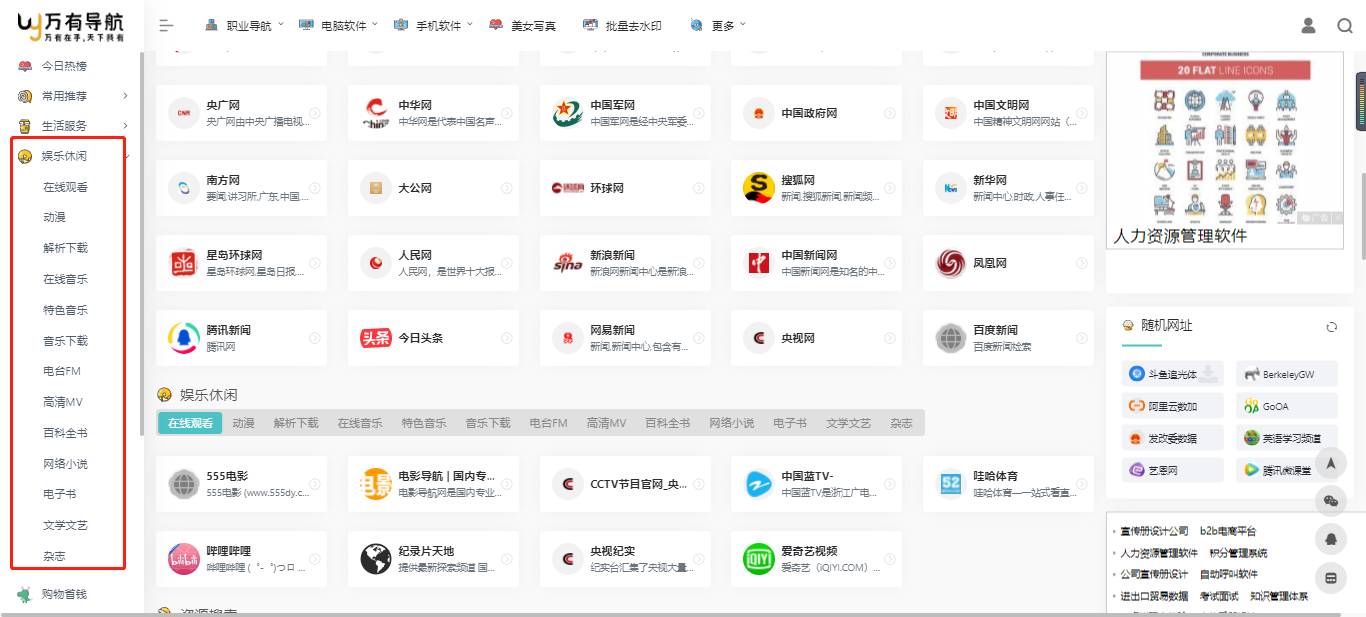The width and height of the screenshot is (1366, 617).
Task: Click the QQ penguin floating icon
Action: 1330,539
